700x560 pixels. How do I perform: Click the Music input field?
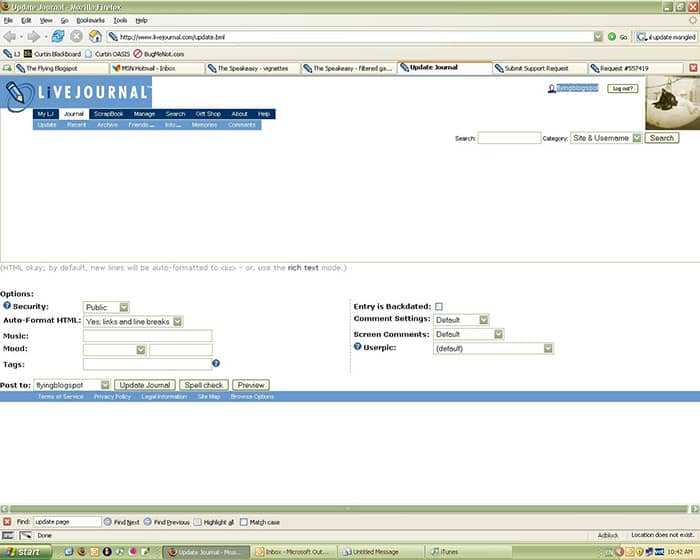tap(147, 336)
